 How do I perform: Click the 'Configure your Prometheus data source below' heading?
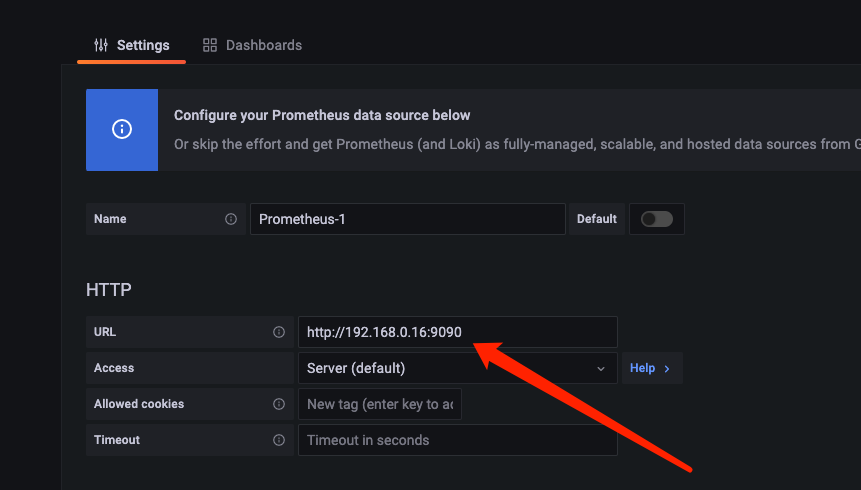coord(322,116)
